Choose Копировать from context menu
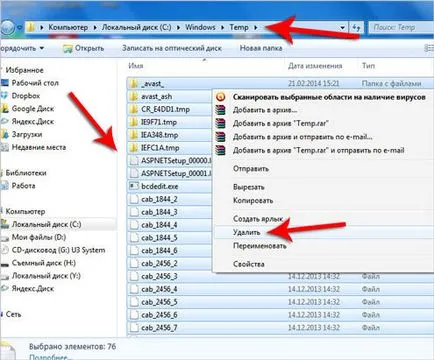The height and width of the screenshot is (360, 434). [x=253, y=201]
